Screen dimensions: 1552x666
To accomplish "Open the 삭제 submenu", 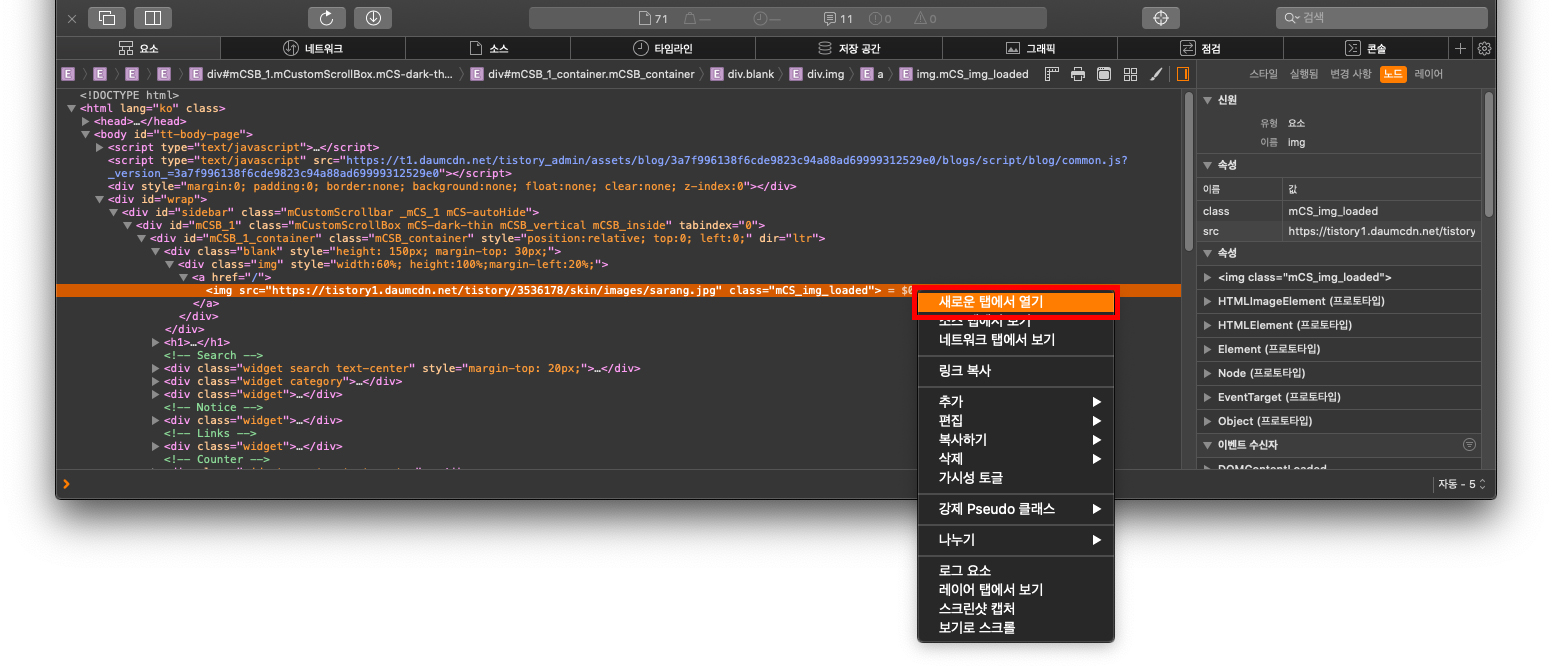I will pyautogui.click(x=1015, y=458).
